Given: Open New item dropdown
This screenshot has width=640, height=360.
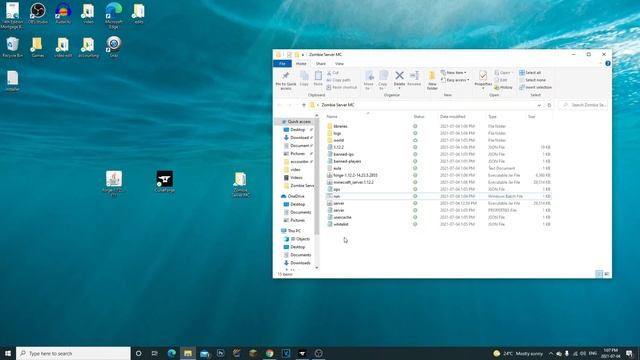Looking at the screenshot, I should coord(453,73).
